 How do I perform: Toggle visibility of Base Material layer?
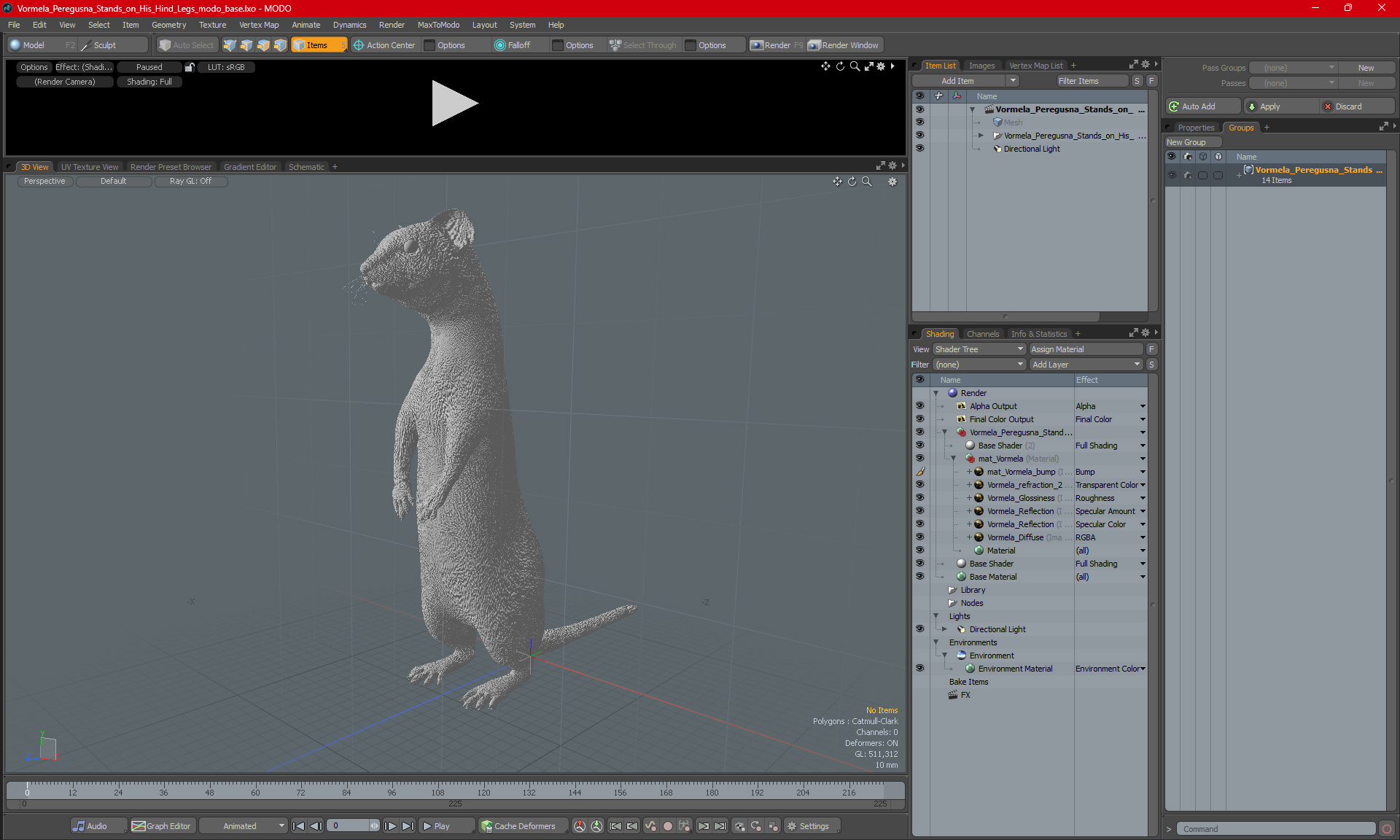(919, 577)
